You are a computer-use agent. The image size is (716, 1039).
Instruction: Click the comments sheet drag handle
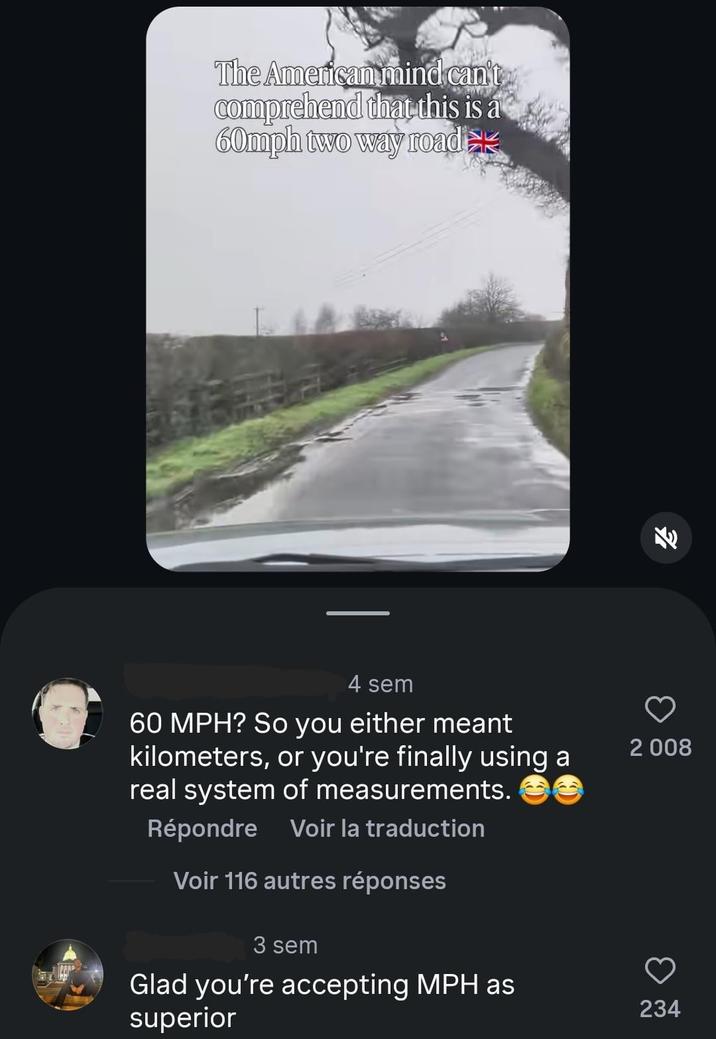[358, 613]
